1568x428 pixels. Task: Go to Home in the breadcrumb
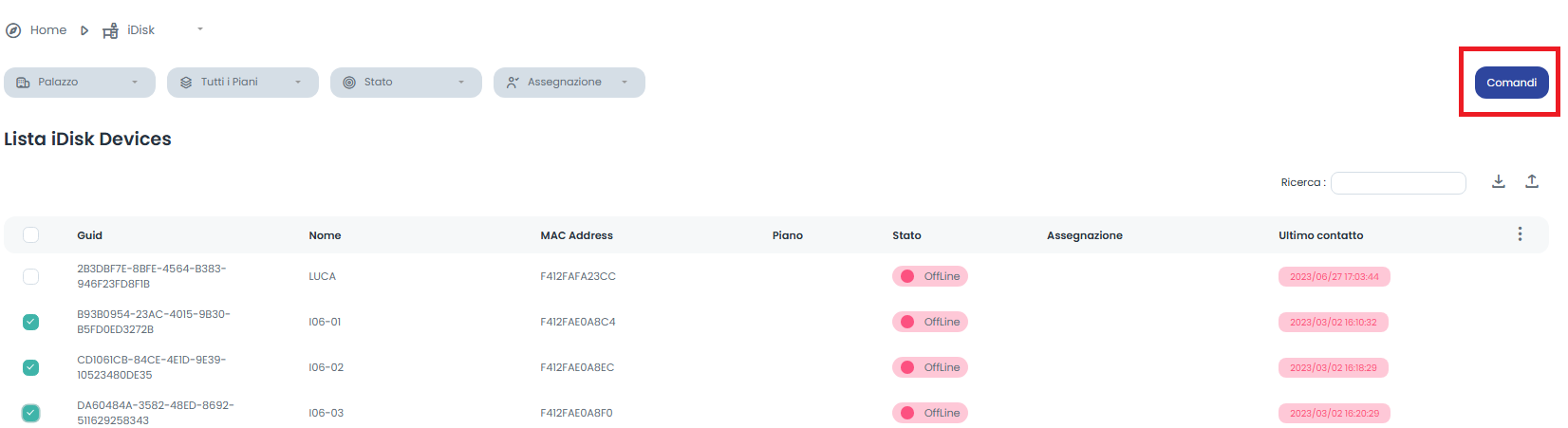48,30
